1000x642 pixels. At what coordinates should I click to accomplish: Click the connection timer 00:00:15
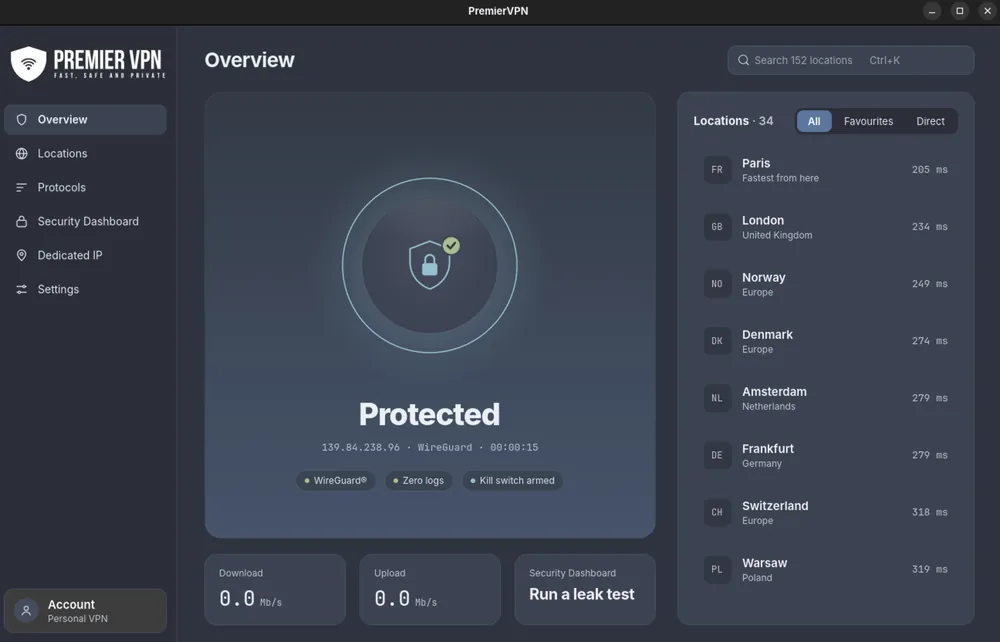pos(514,448)
